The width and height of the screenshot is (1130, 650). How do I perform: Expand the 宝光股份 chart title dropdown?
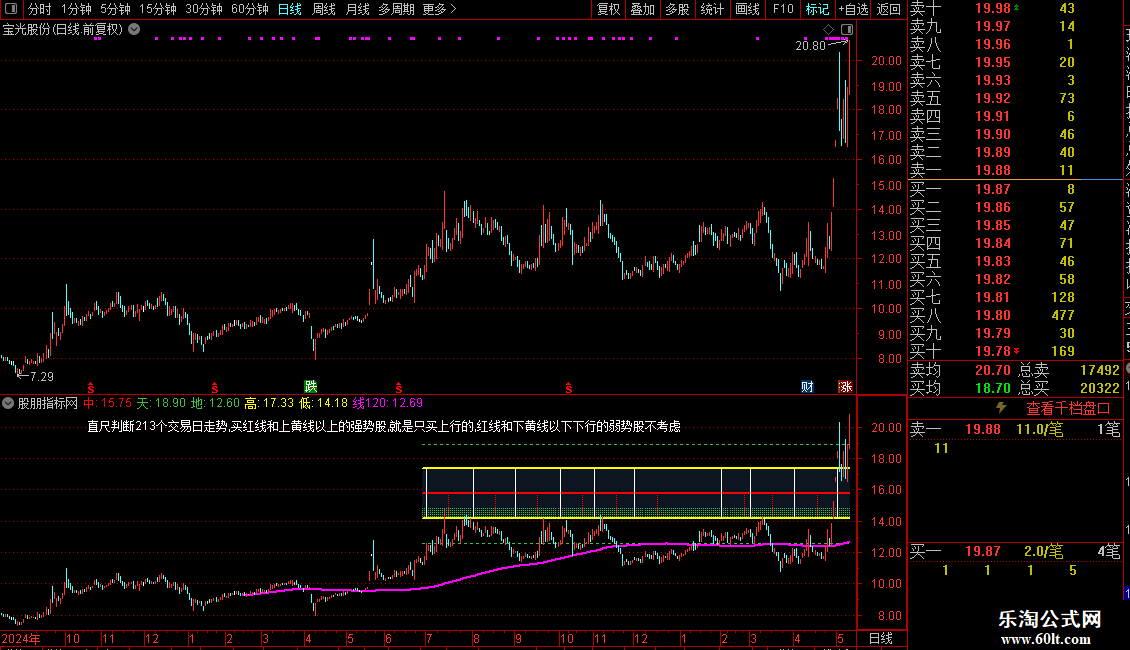(134, 30)
